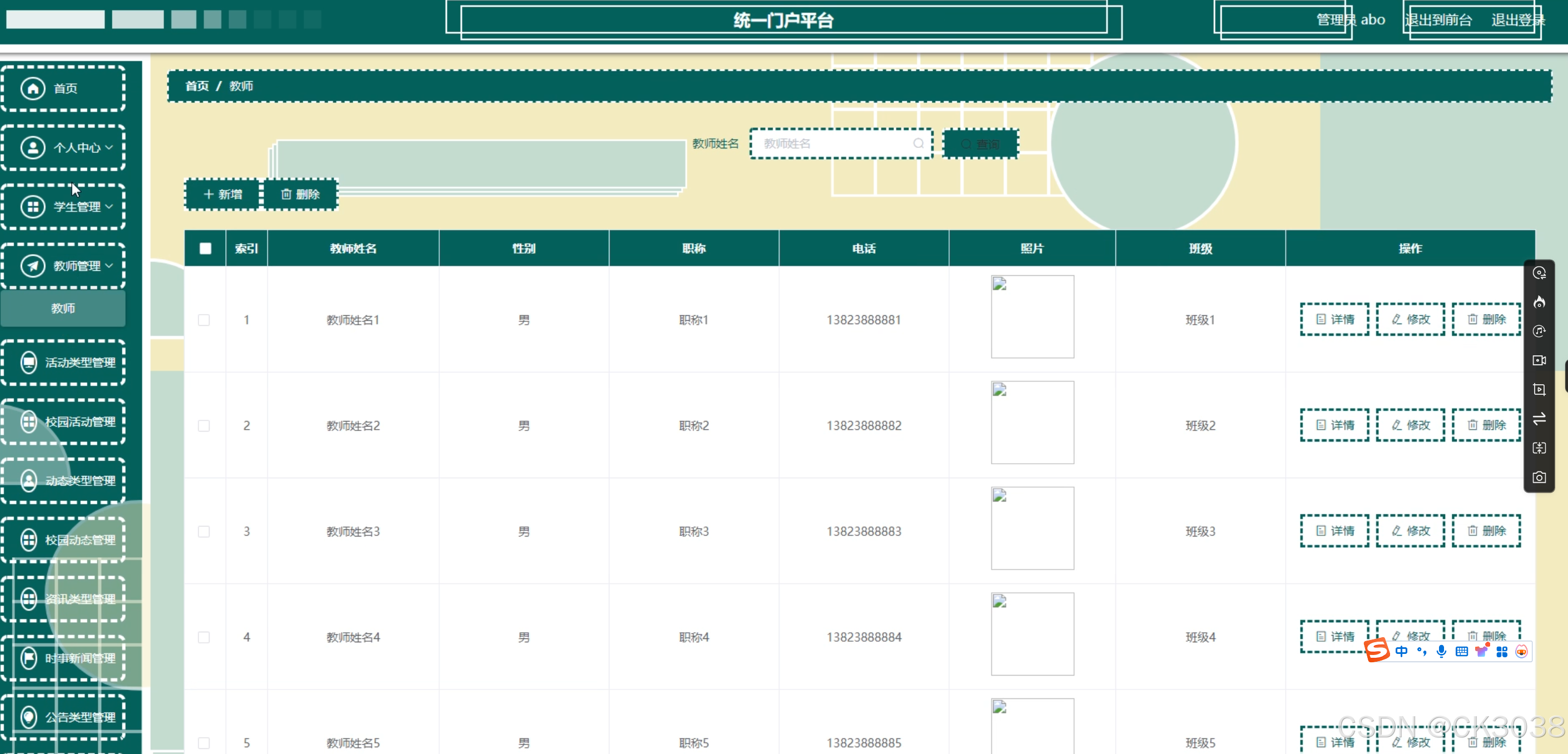Click the flame burn icon in dark toolbar
Viewport: 1568px width, 754px height.
1539,302
